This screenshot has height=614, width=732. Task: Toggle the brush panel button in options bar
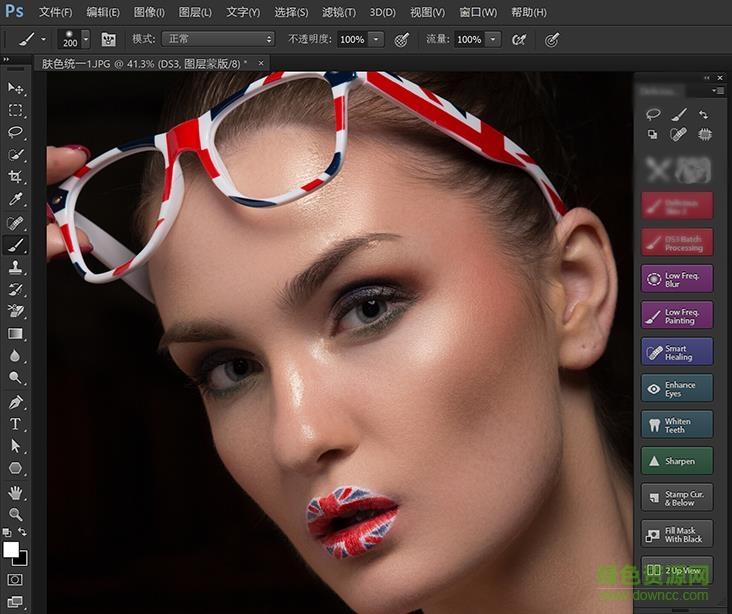pos(108,39)
